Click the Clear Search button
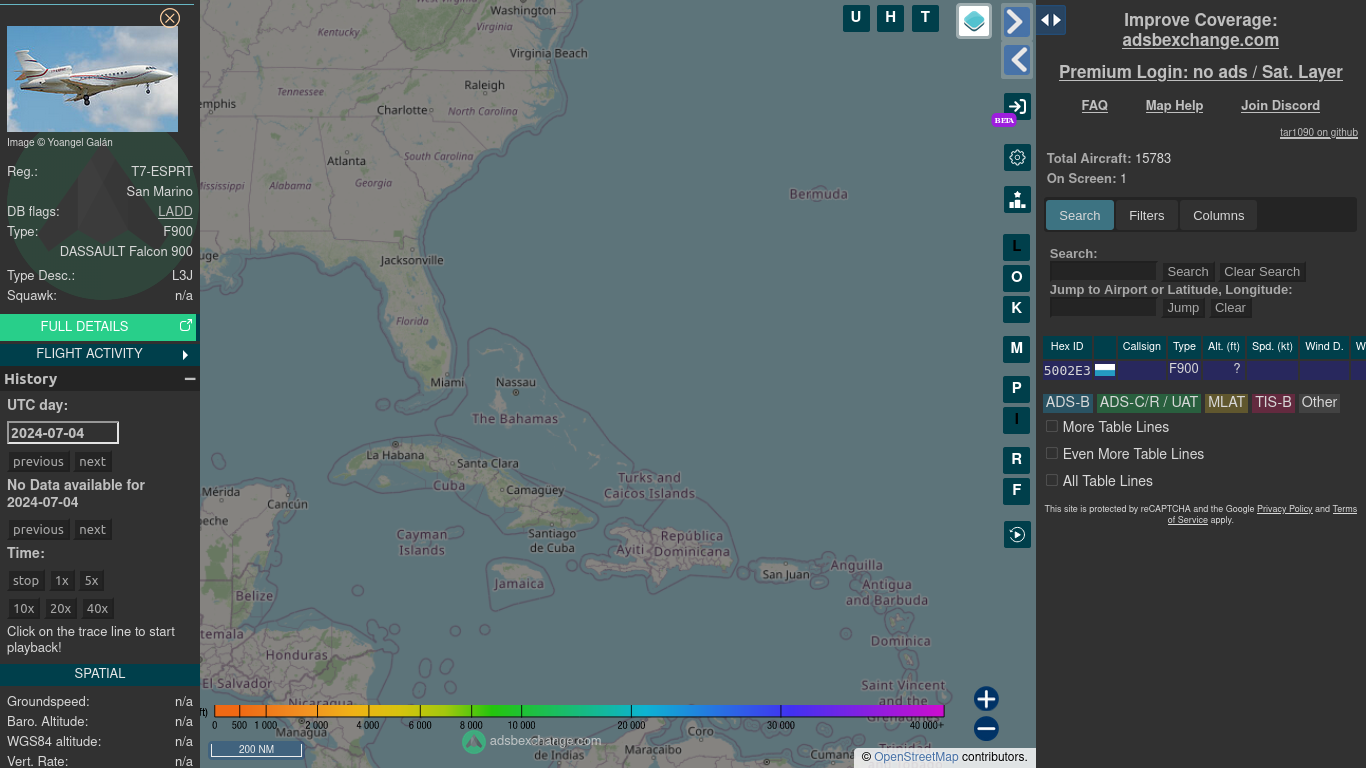Screen dimensions: 1366x768 (1262, 272)
